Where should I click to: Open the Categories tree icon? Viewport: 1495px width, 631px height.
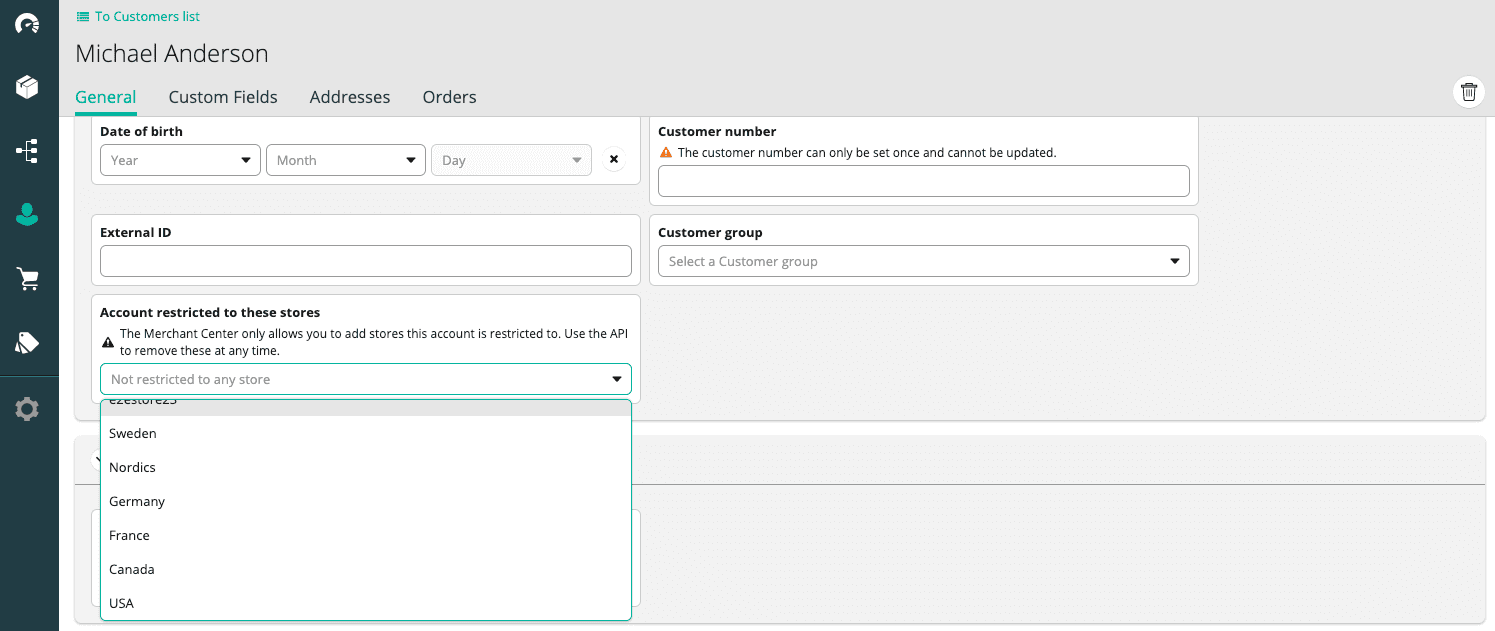coord(28,150)
